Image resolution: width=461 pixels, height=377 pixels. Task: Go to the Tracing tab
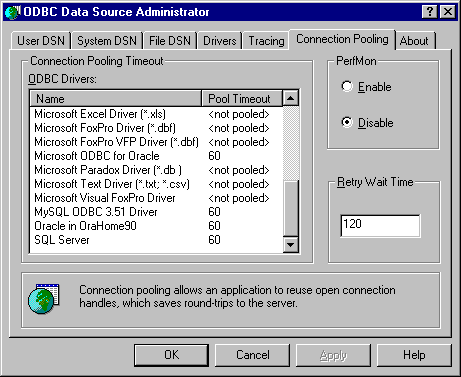pos(266,41)
